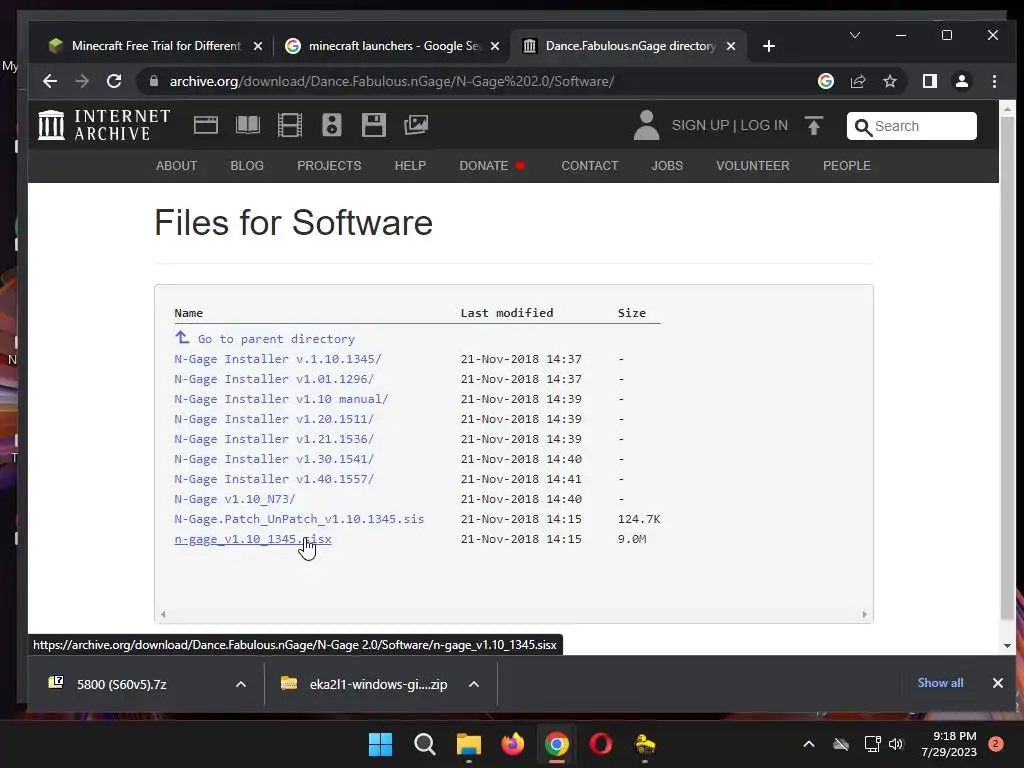Screen dimensions: 1024x768
Task: Show hidden system tray icons
Action: click(x=808, y=744)
